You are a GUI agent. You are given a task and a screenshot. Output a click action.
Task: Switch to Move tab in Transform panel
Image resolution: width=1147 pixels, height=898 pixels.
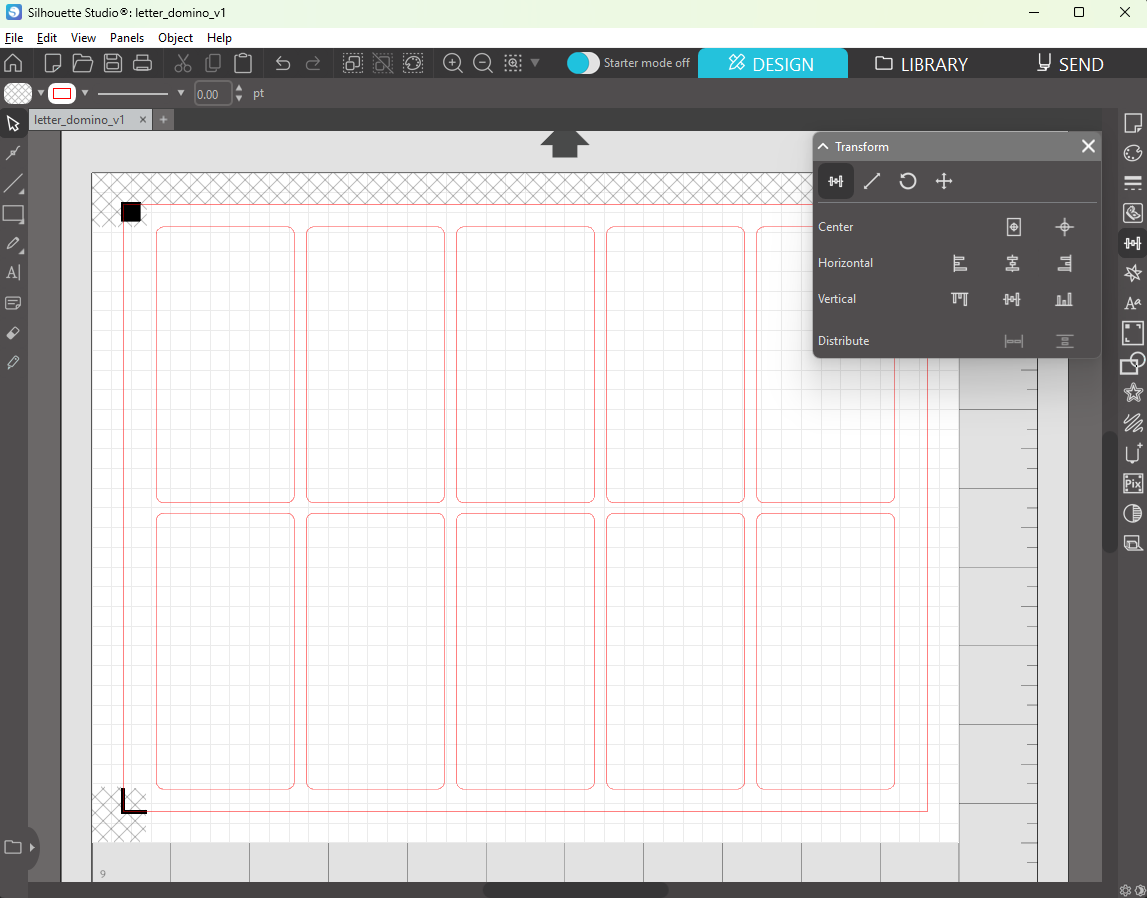click(x=944, y=181)
